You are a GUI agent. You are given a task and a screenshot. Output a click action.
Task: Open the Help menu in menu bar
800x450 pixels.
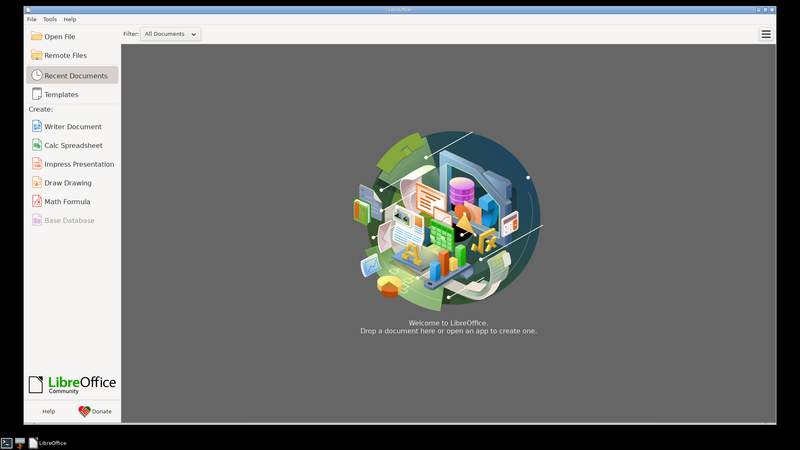click(x=70, y=19)
